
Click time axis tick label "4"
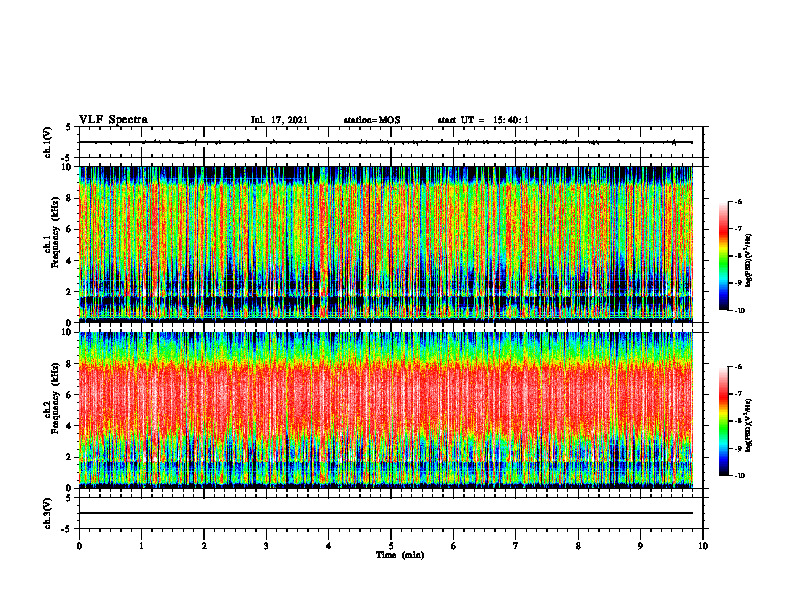click(329, 546)
